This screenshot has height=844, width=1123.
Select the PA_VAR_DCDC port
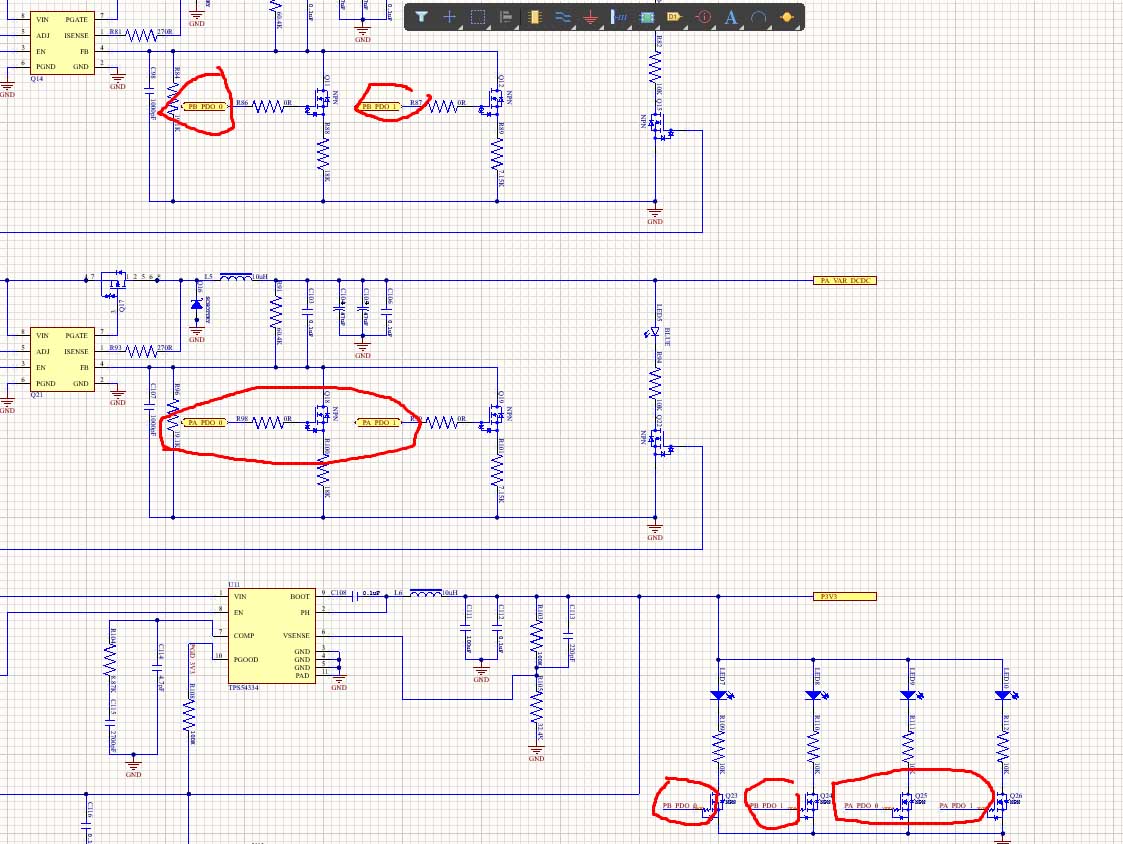tap(845, 281)
